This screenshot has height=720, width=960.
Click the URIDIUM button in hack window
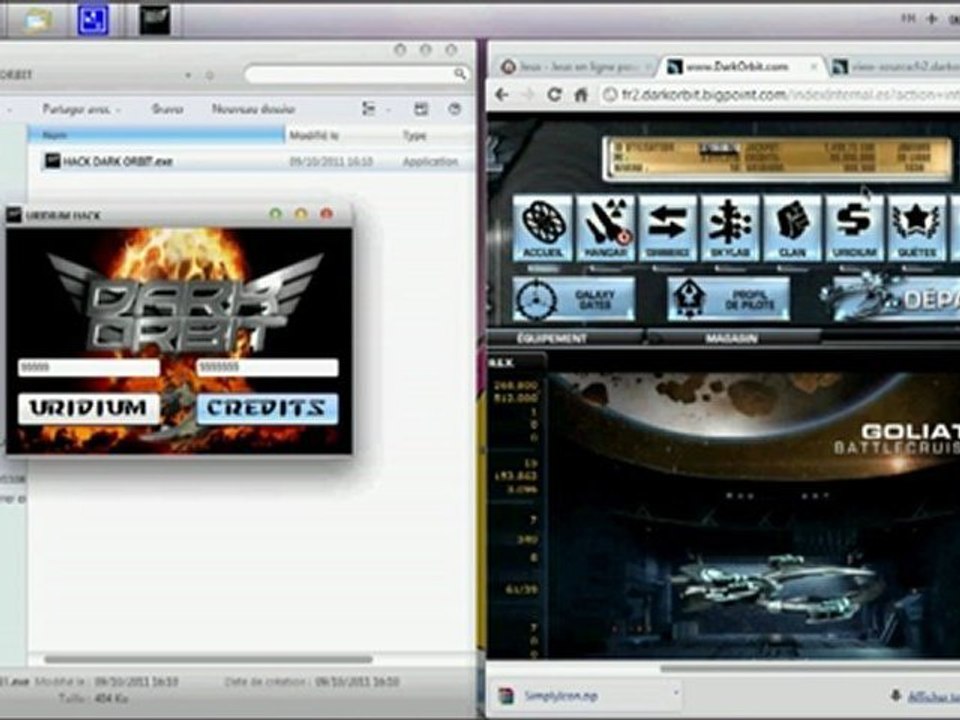[89, 408]
